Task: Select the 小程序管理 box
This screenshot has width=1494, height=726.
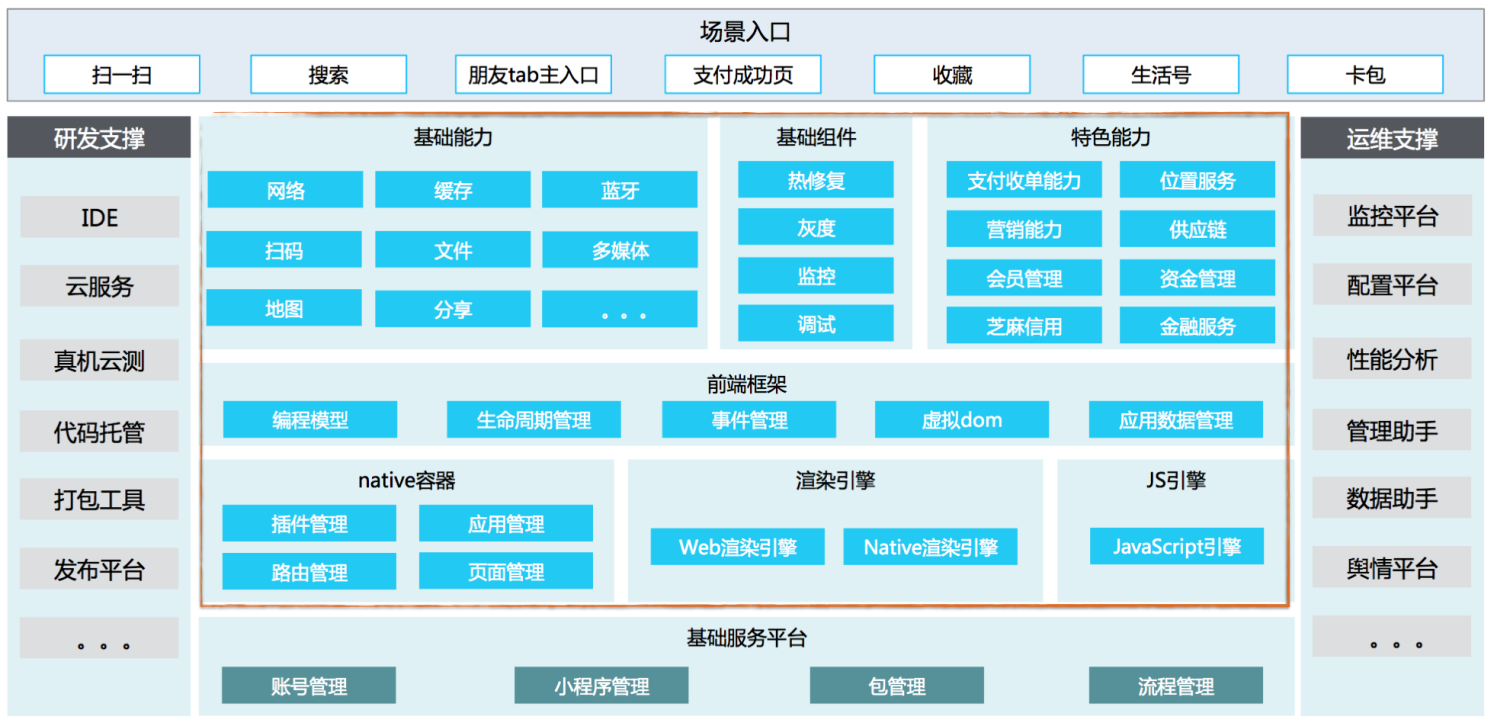Action: point(602,686)
